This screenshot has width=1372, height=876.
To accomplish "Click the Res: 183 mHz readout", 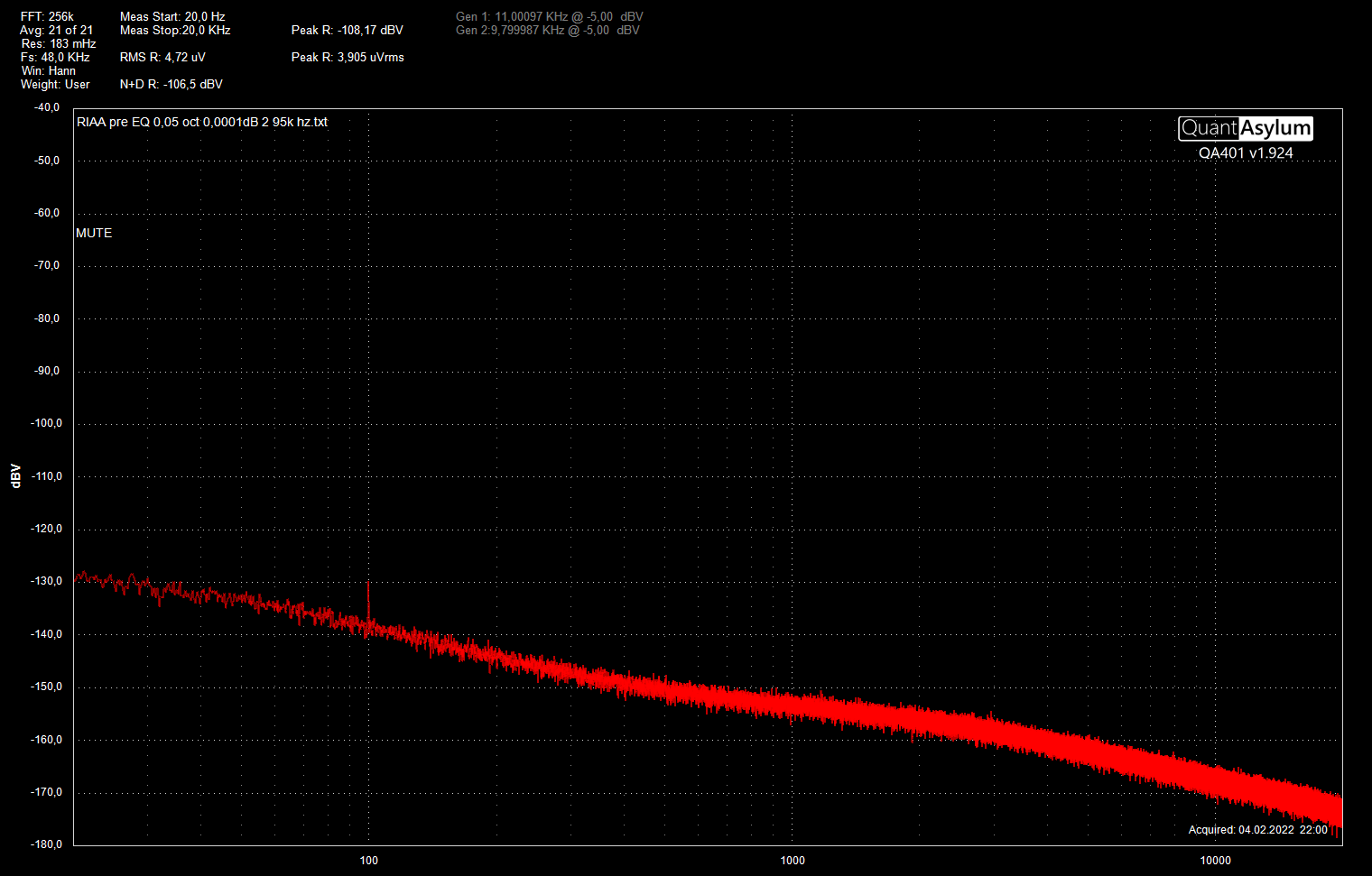I will (59, 43).
